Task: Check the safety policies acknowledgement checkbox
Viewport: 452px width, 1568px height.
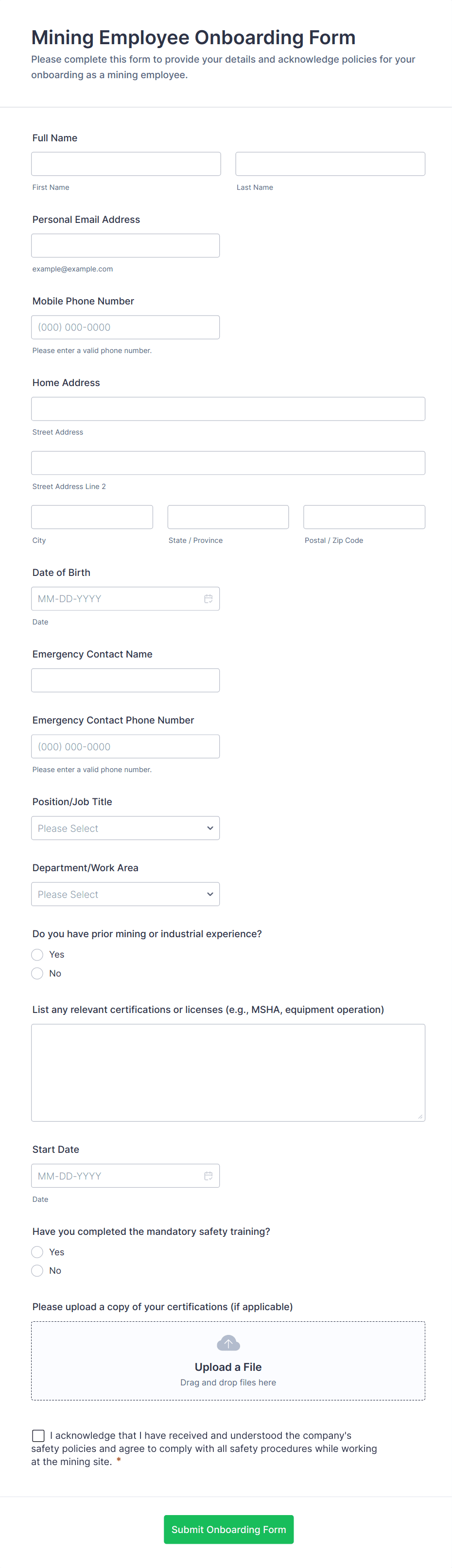Action: (x=38, y=1435)
